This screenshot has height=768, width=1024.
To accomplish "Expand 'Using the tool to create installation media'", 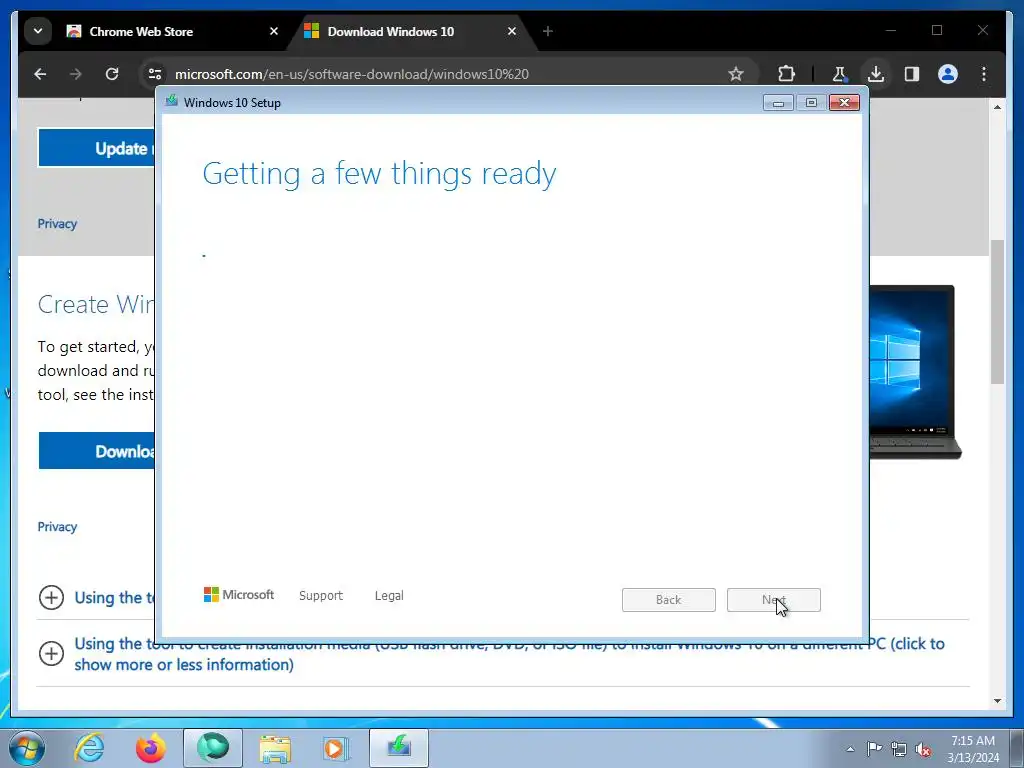I will 51,654.
